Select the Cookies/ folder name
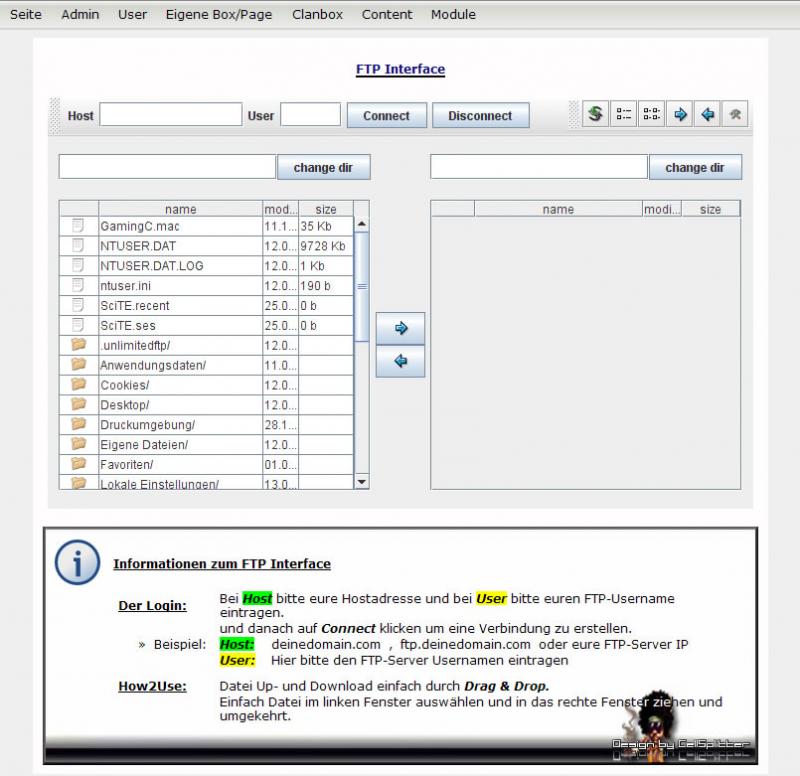This screenshot has height=776, width=800. [x=124, y=386]
